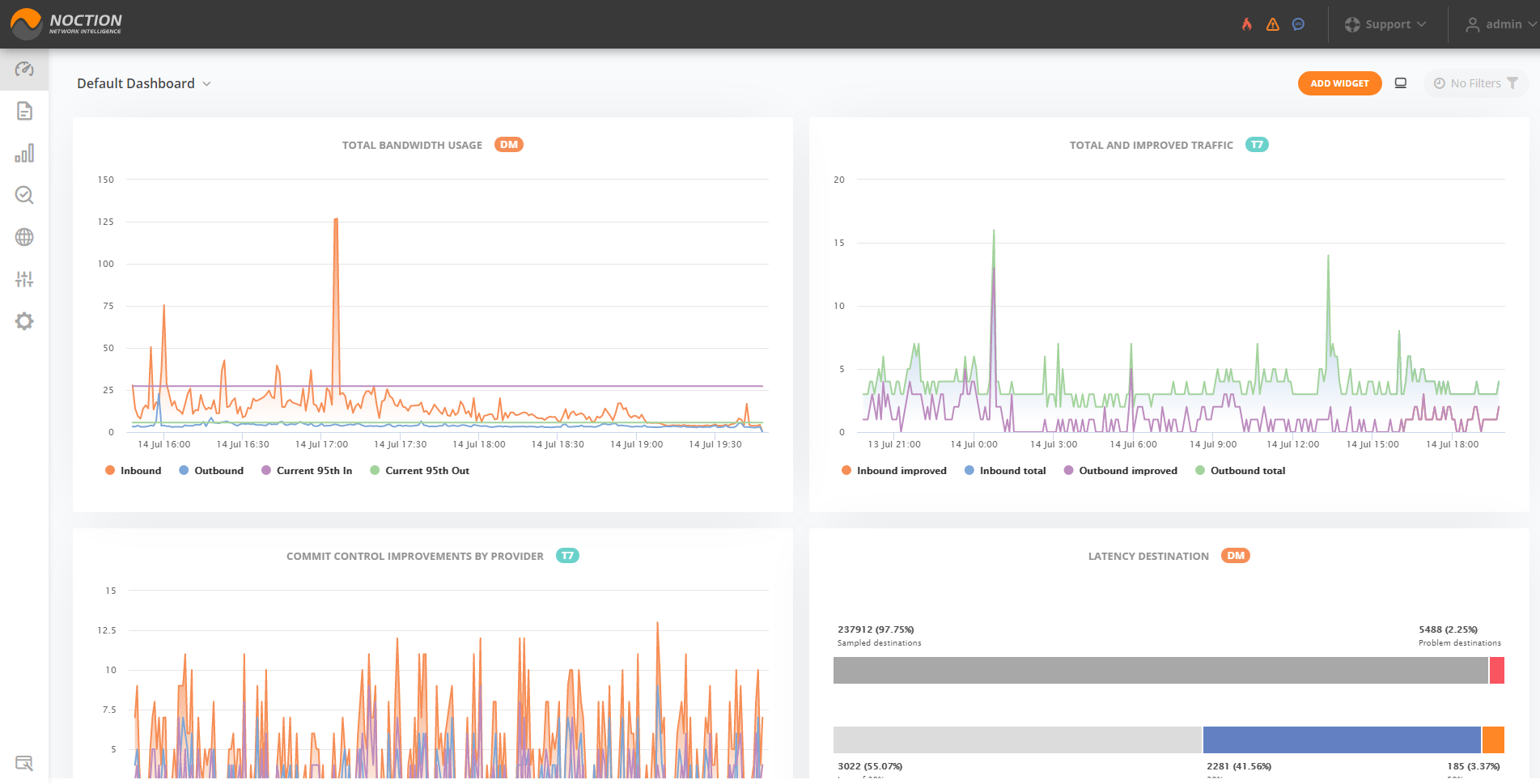
Task: Open the Support dropdown menu
Action: point(1385,24)
